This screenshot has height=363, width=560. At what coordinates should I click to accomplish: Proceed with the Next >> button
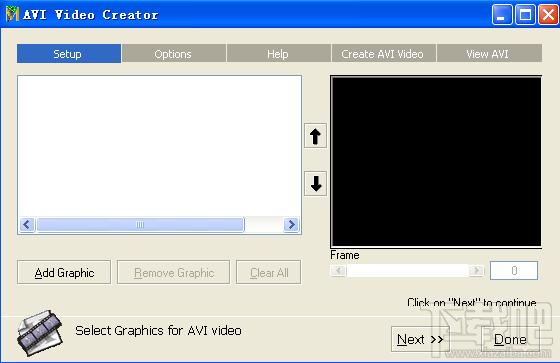420,339
